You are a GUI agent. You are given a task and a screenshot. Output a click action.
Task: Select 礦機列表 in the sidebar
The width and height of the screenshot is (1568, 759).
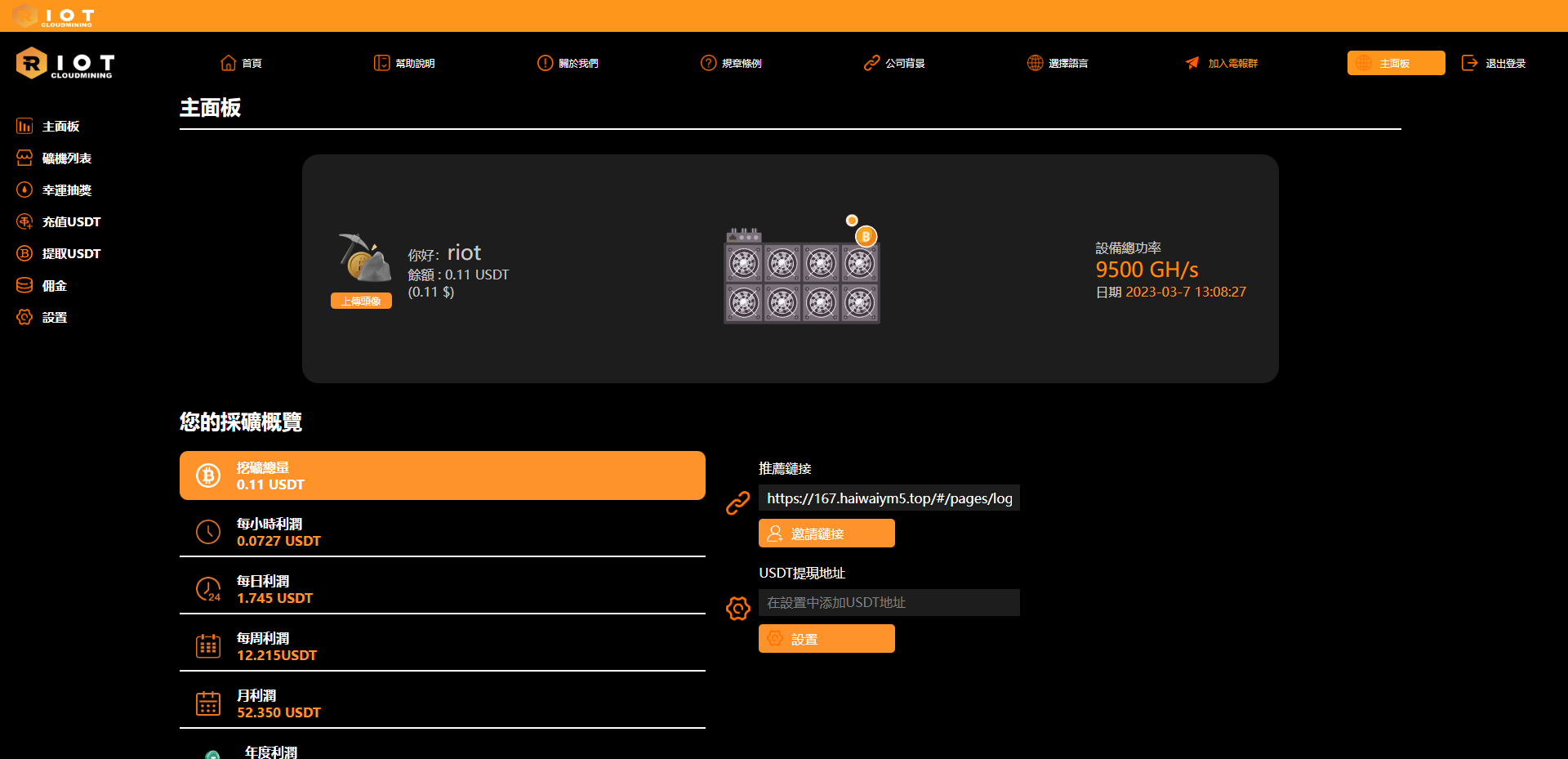pyautogui.click(x=66, y=158)
